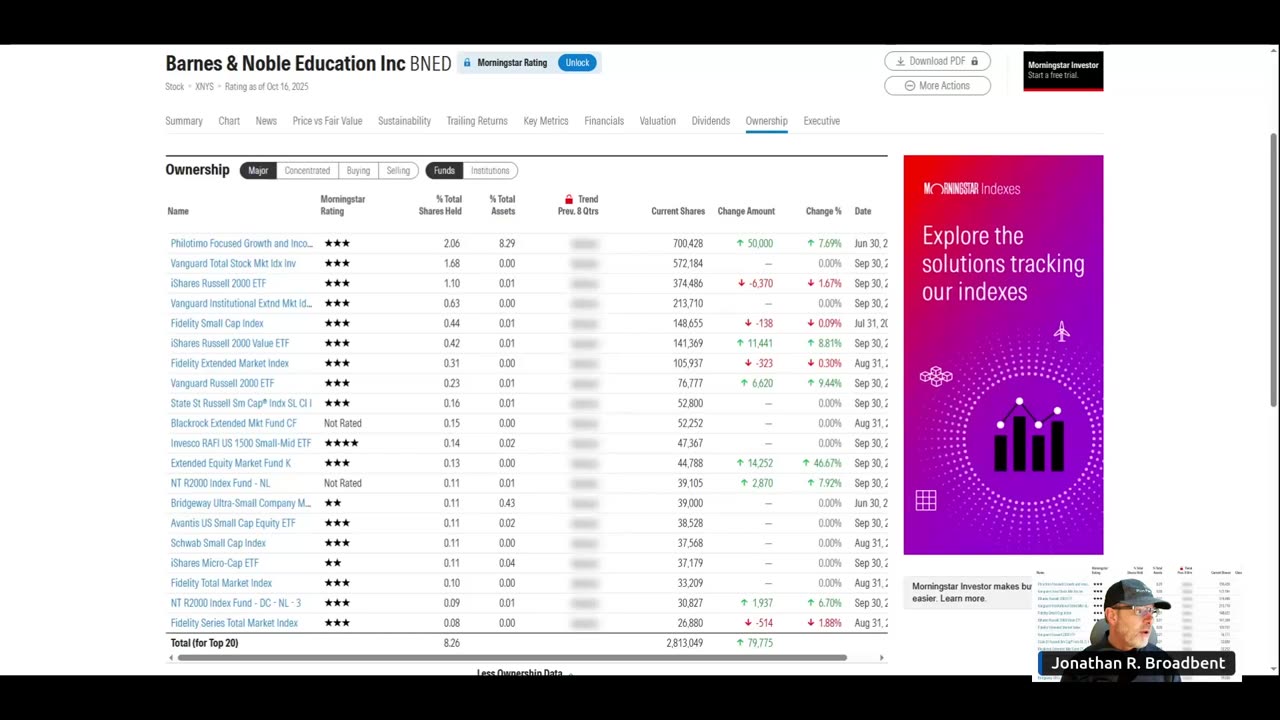Open Schwab Small Cap Index link

(218, 543)
